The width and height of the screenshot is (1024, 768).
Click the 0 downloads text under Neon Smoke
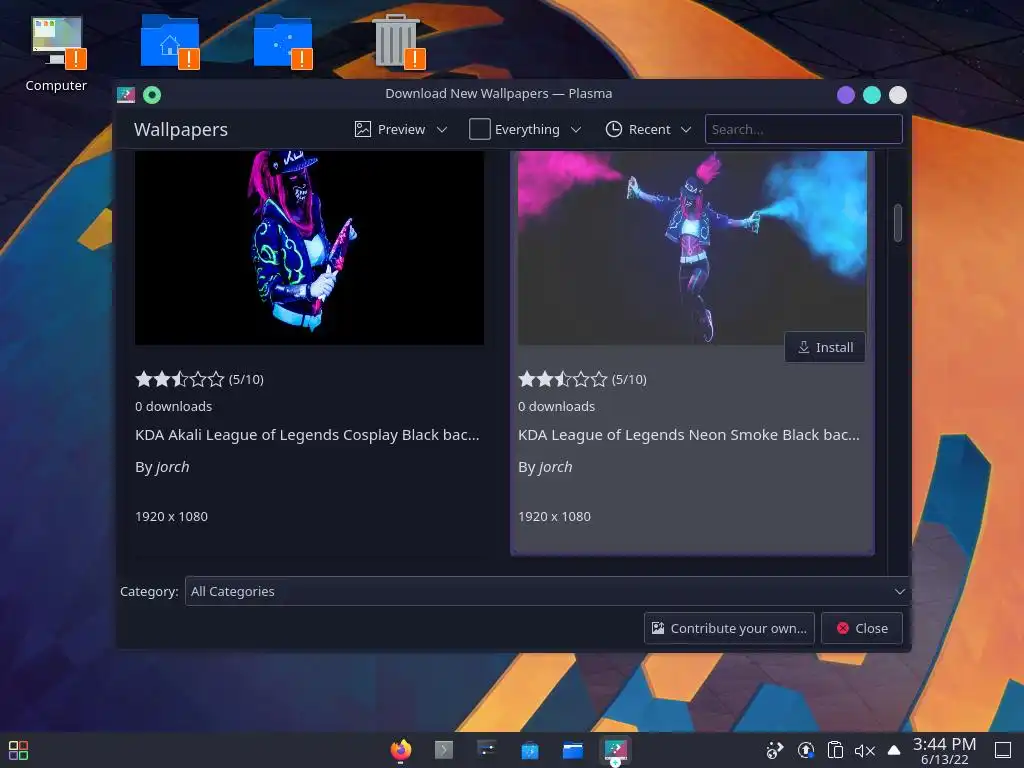point(556,406)
